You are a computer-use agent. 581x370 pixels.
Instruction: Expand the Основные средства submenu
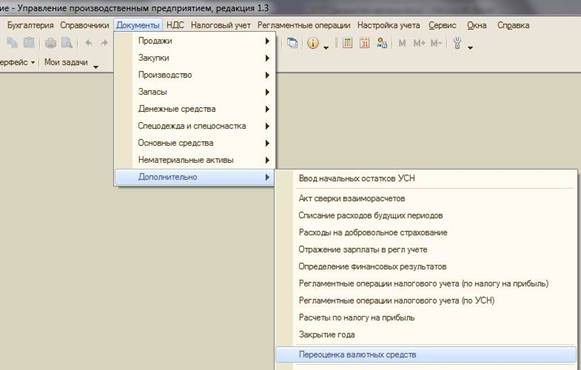pos(194,143)
